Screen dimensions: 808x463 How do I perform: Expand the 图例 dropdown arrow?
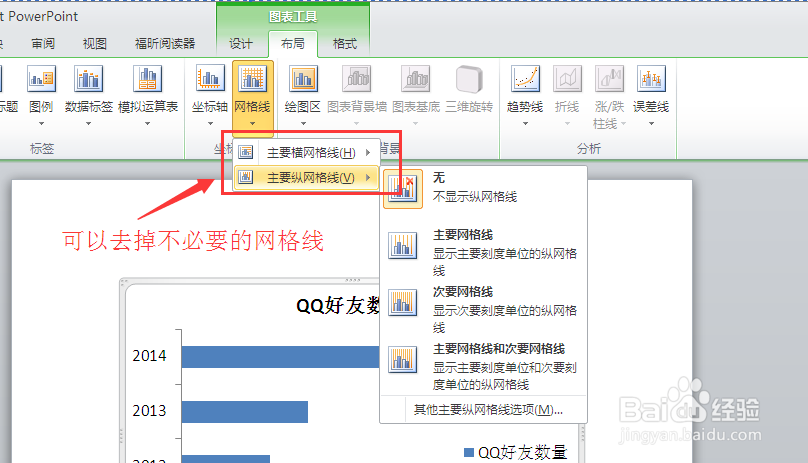click(x=41, y=123)
